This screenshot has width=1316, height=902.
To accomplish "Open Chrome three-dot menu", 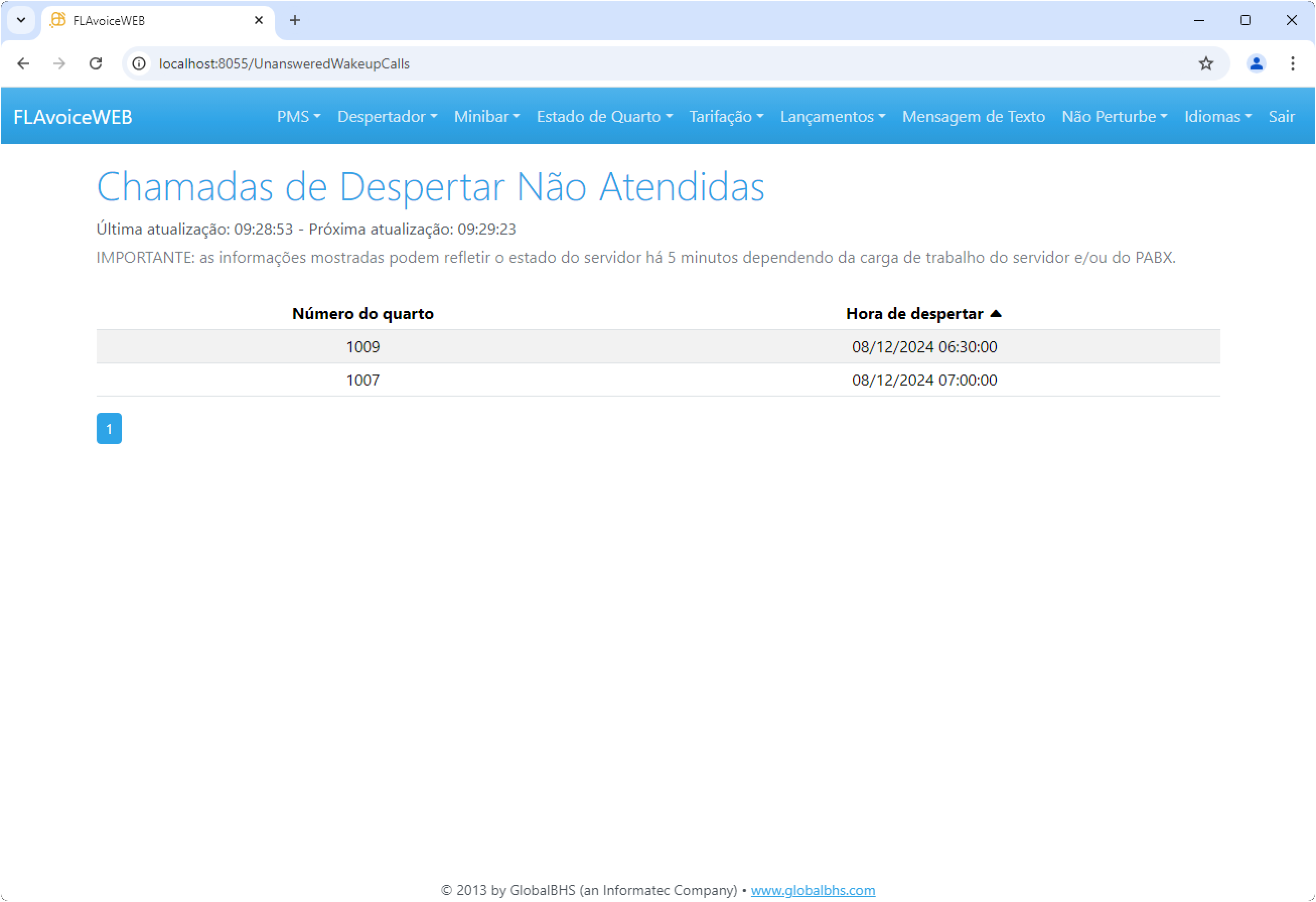I will pos(1292,63).
